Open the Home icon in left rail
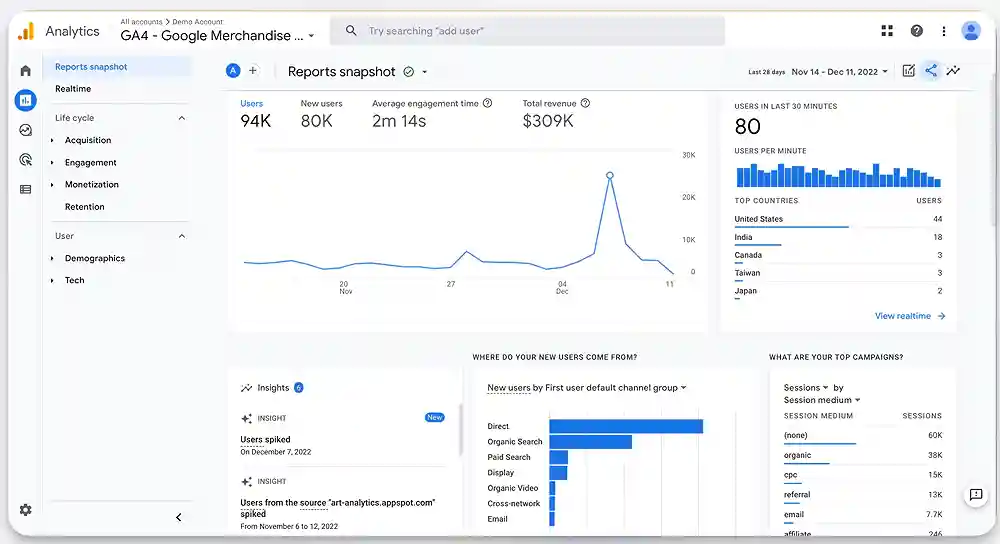 [x=26, y=71]
